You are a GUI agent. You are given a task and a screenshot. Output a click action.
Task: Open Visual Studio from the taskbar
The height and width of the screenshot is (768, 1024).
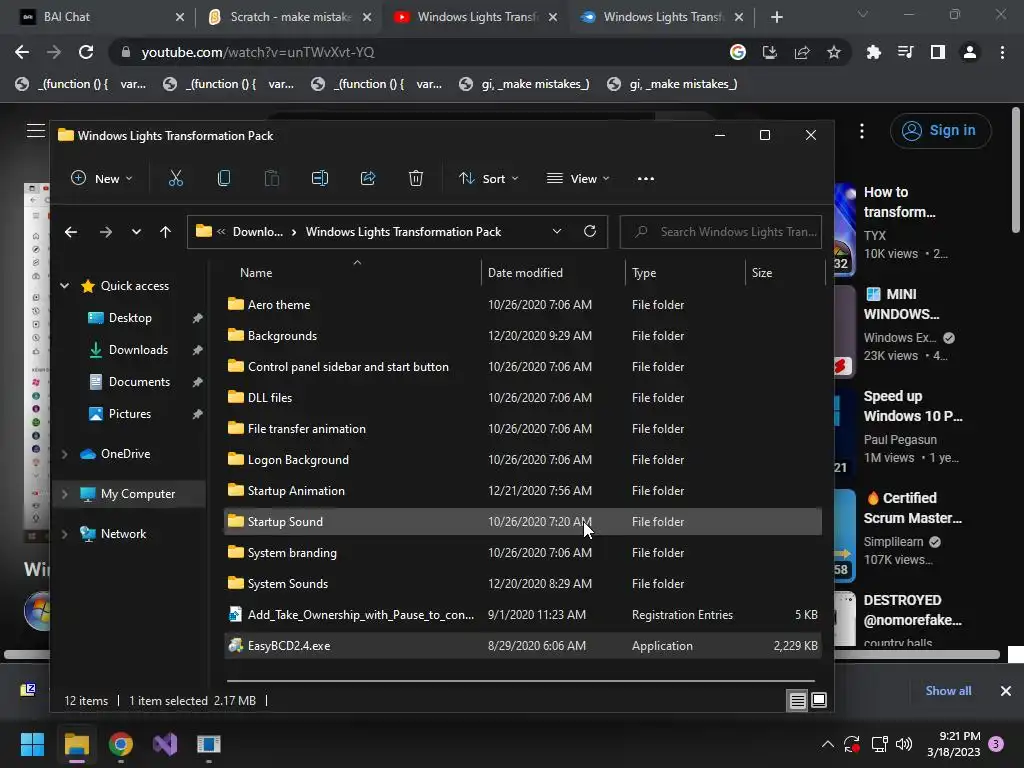point(165,744)
